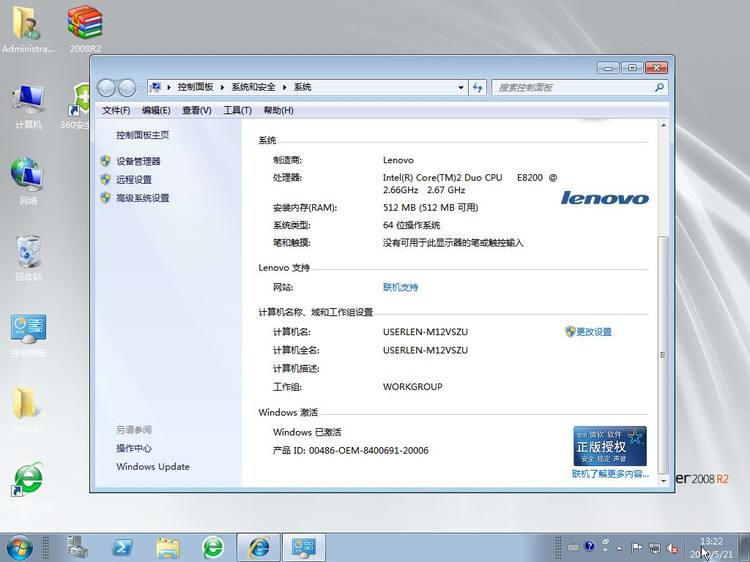Click the scrollbar up arrow in the System window
Screen dimensions: 750x562
[x=663, y=125]
